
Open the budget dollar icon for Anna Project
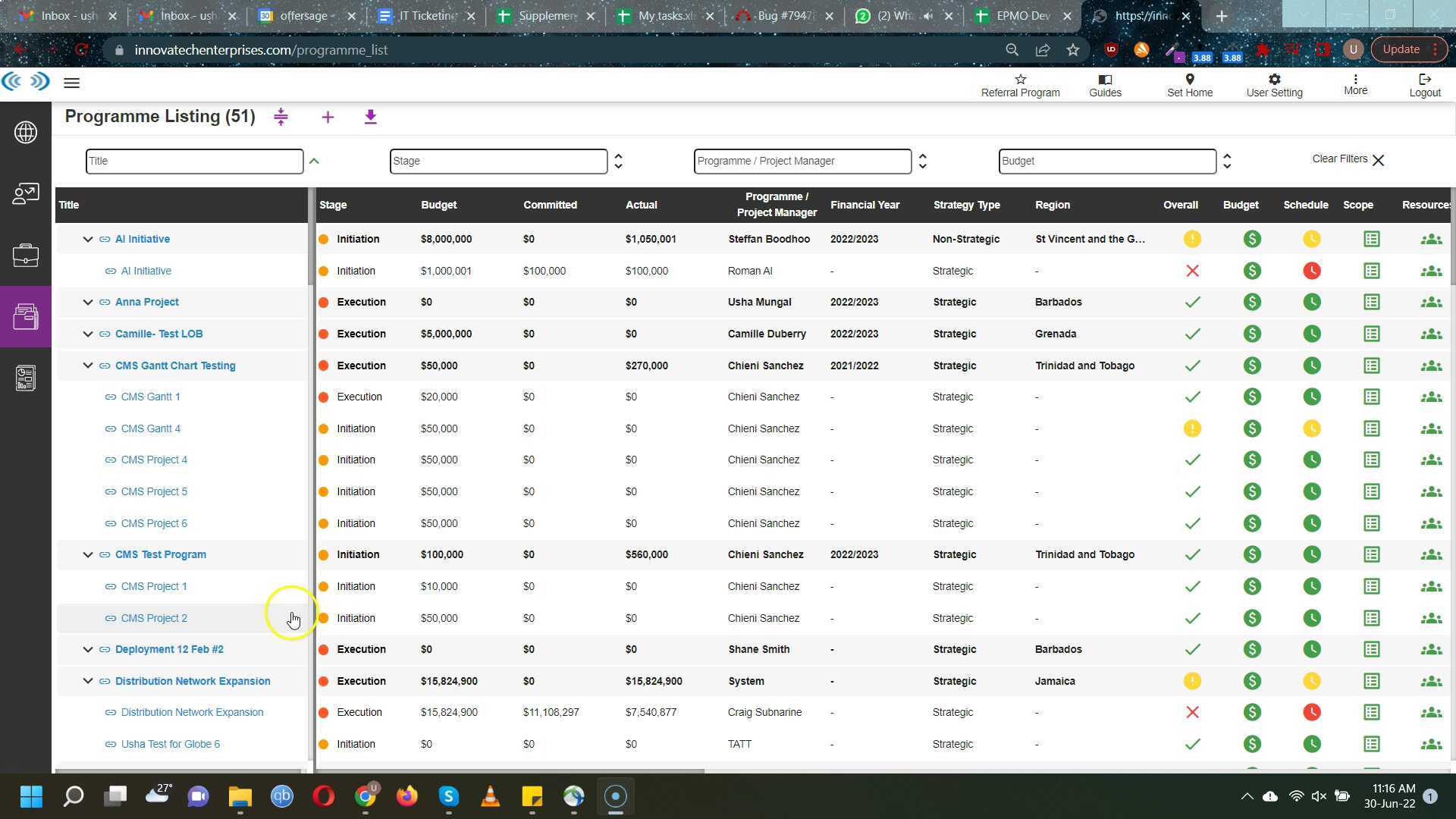click(x=1252, y=302)
